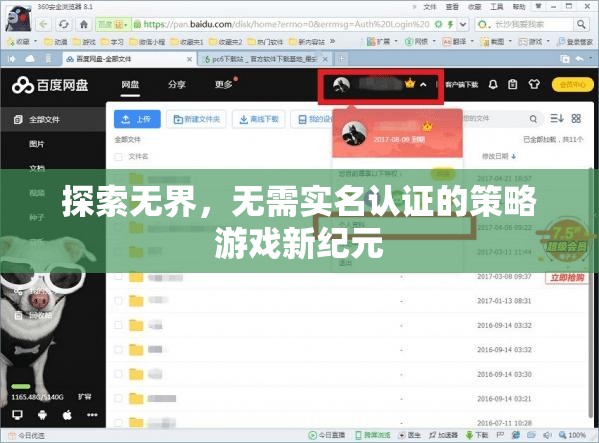
Task: Tick checkbox of the 2017-01-13 08:31 folder
Action: (x=118, y=301)
